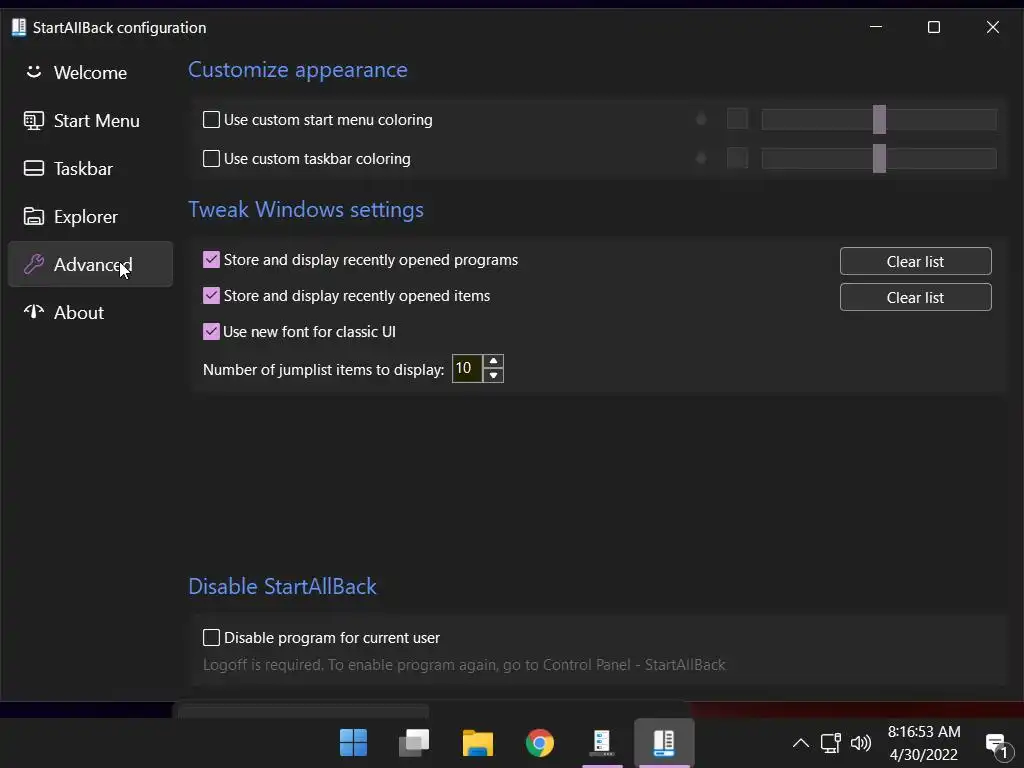This screenshot has height=768, width=1024.
Task: Open Task View on the taskbar
Action: coord(414,743)
